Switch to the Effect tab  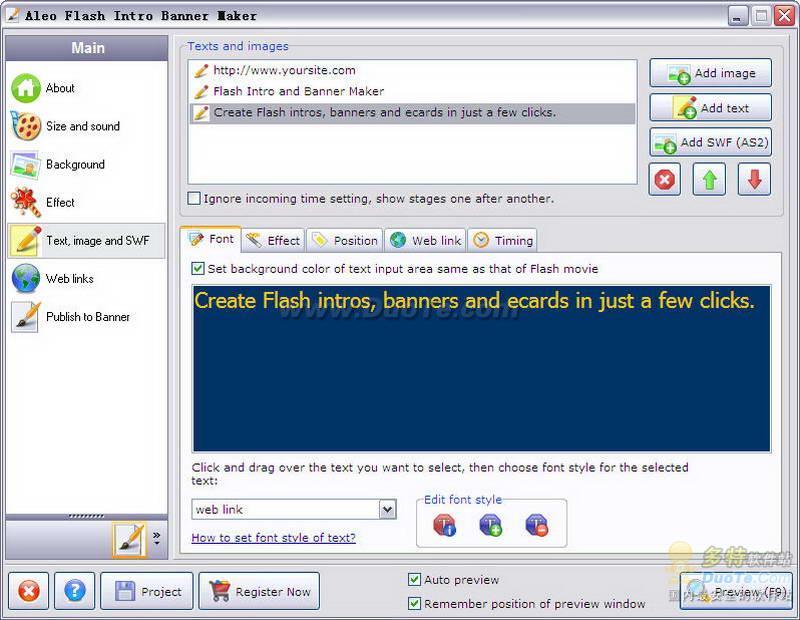pos(273,240)
